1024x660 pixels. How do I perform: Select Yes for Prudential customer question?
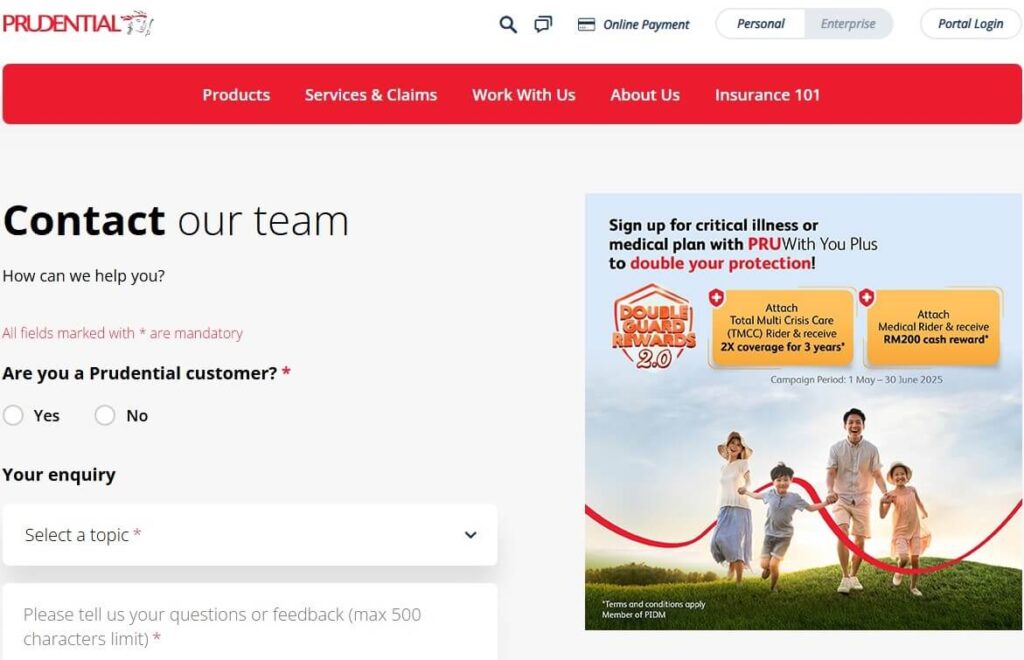pos(14,415)
